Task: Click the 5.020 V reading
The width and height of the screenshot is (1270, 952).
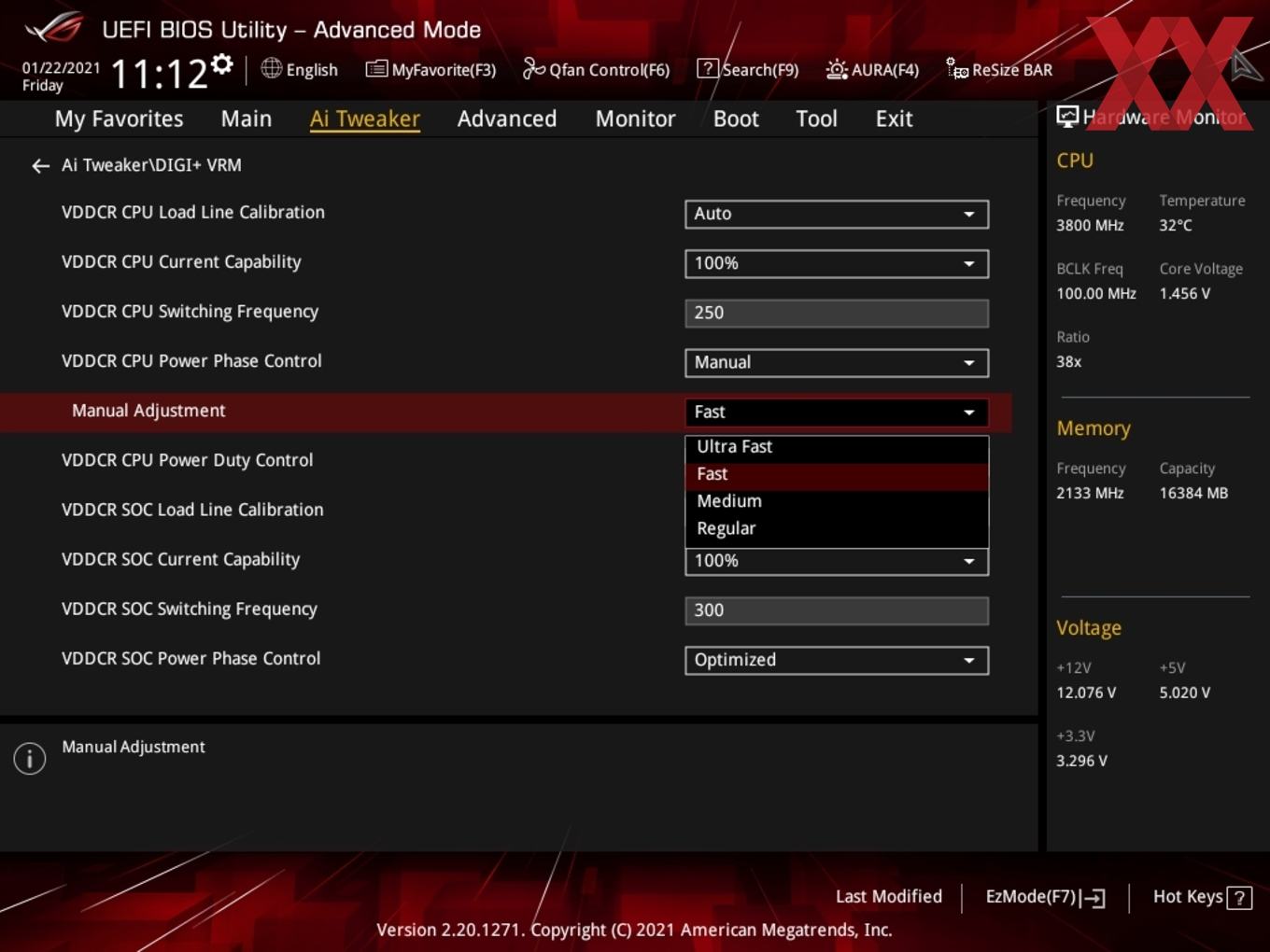Action: pos(1185,693)
